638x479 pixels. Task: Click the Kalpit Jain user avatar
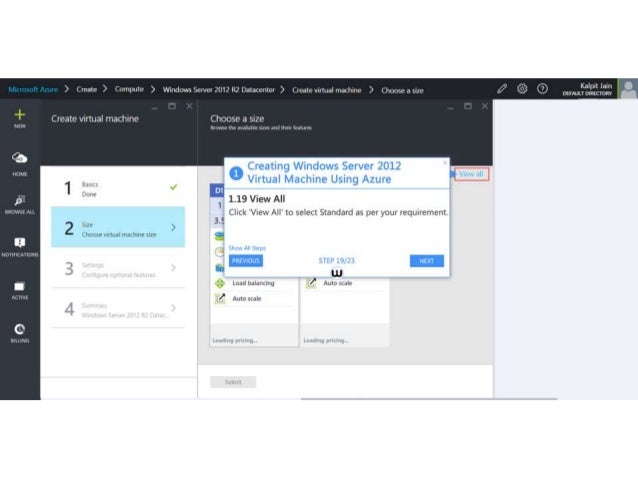pos(629,88)
